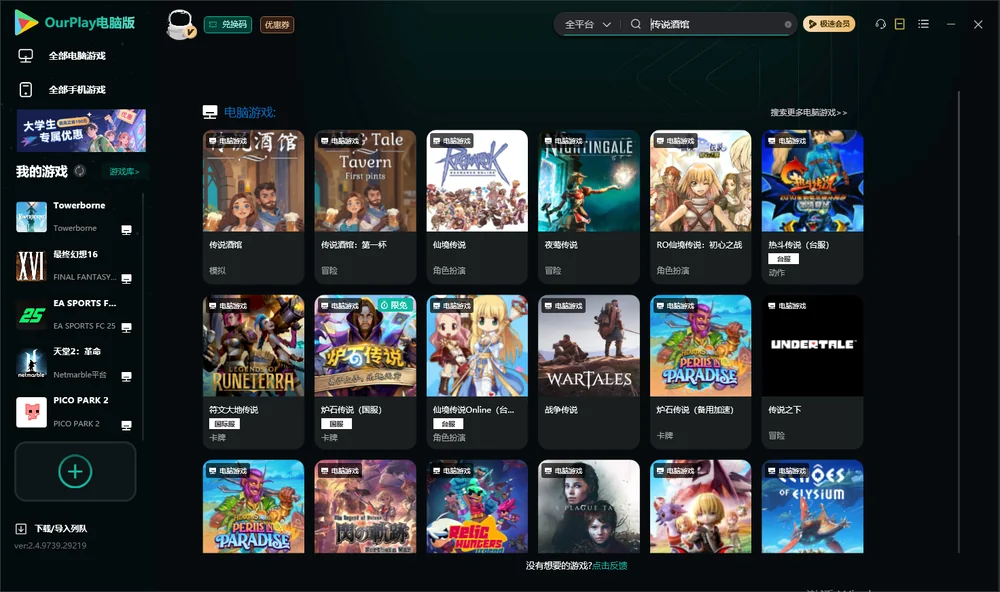Open 传说之下 Undertale card
This screenshot has width=1000, height=592.
812,371
